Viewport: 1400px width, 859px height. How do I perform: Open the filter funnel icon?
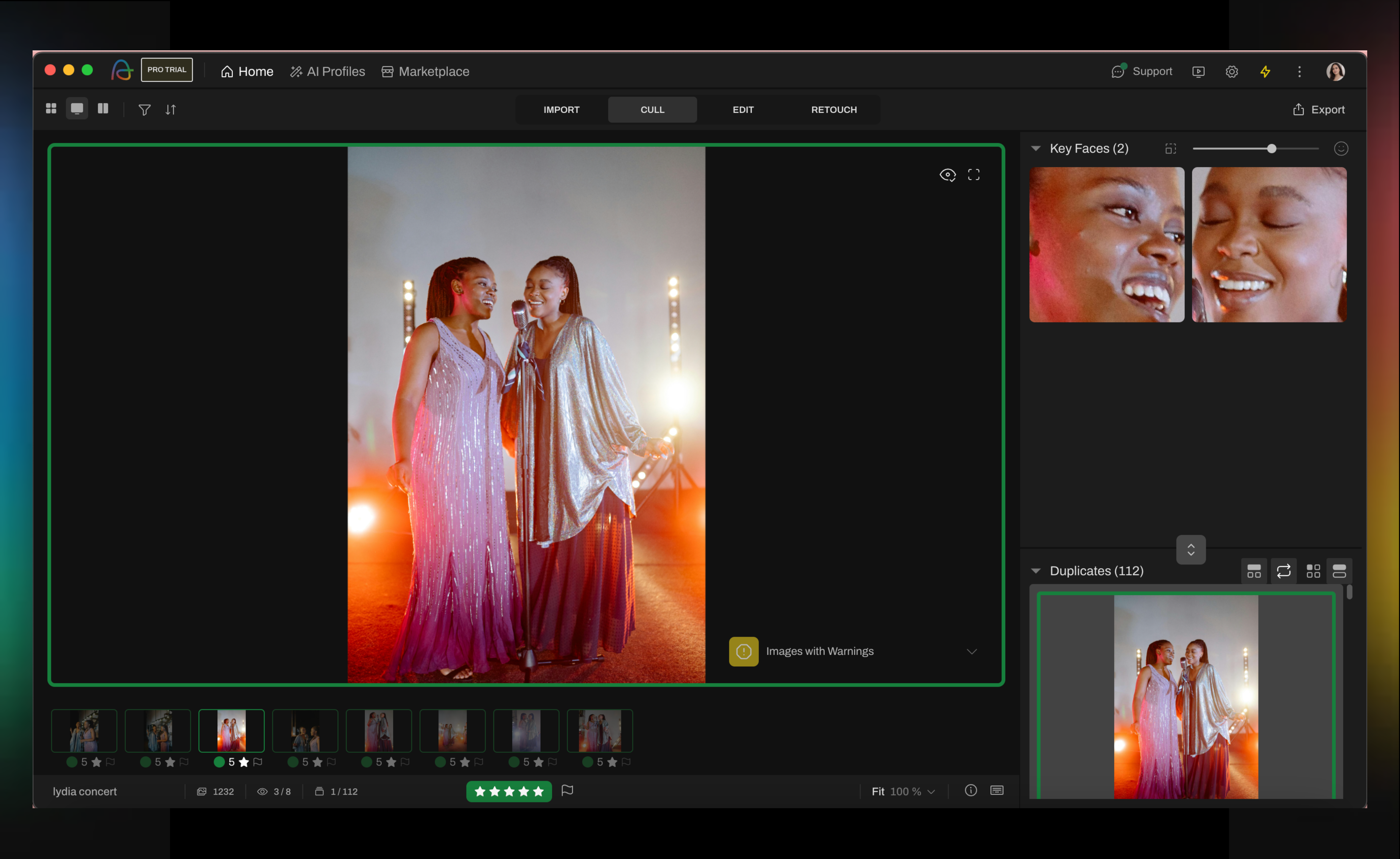point(144,110)
